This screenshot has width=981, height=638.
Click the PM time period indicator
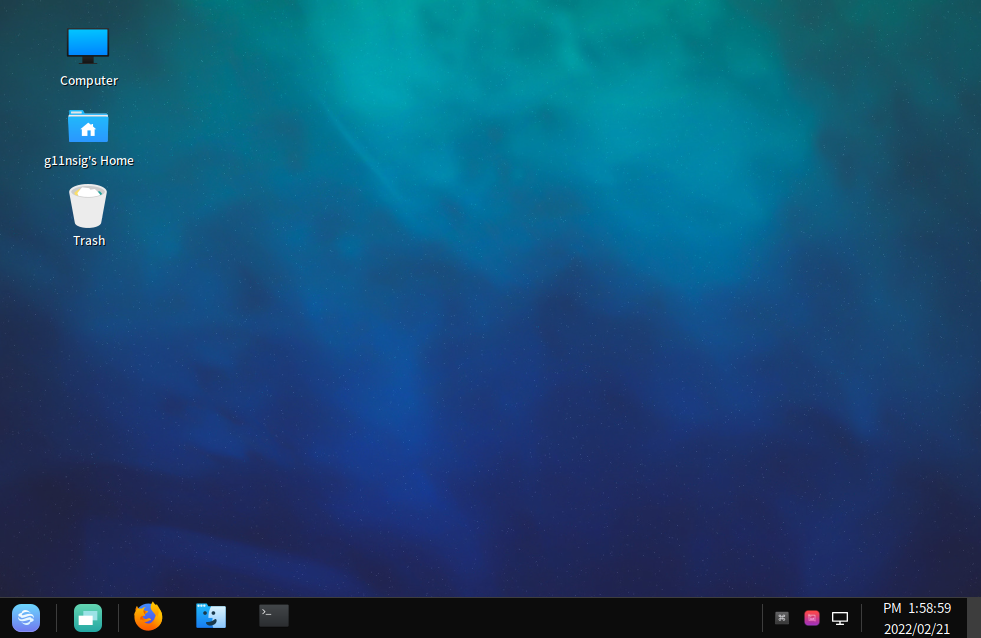pos(890,607)
